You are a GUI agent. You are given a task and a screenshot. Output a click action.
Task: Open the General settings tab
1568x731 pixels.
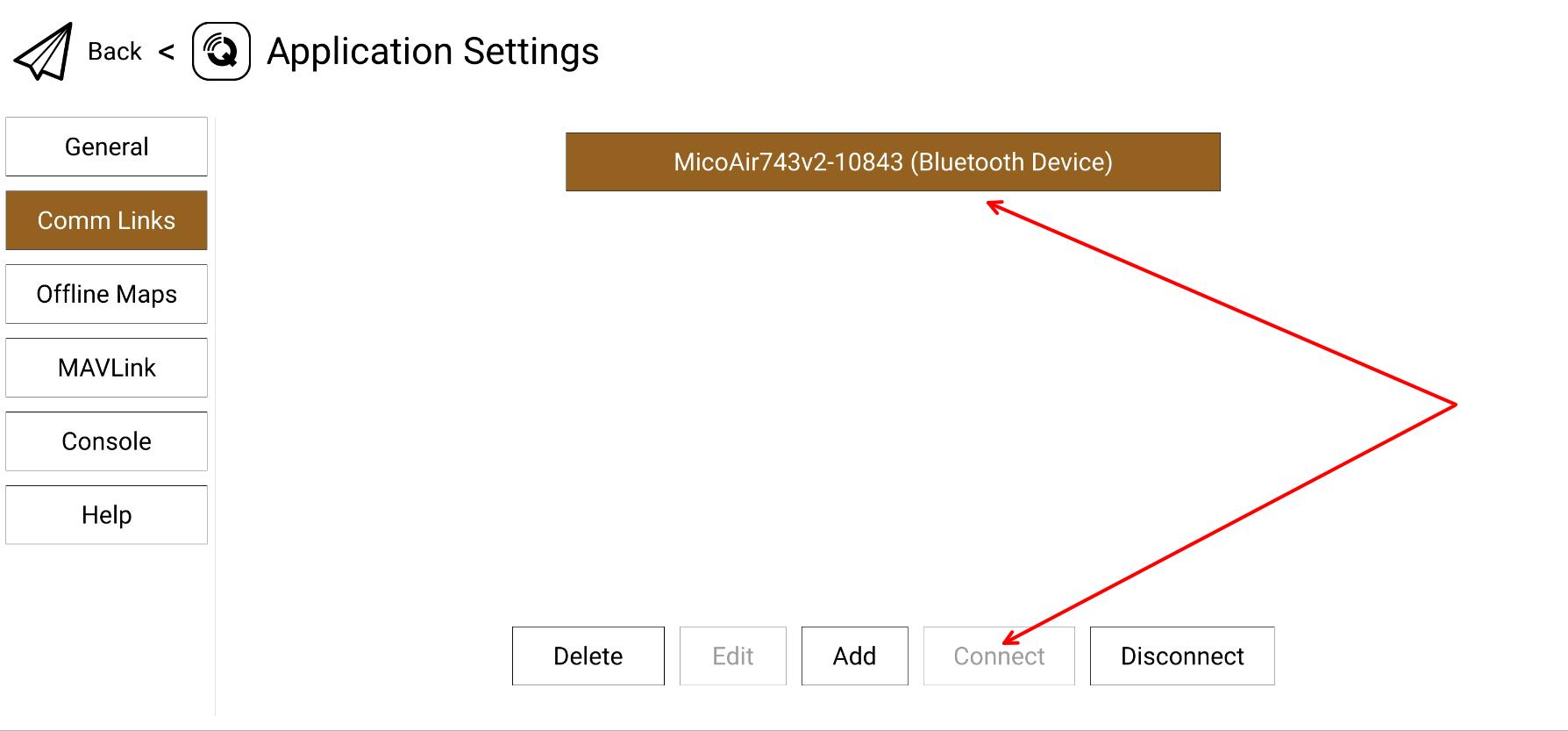click(x=106, y=147)
